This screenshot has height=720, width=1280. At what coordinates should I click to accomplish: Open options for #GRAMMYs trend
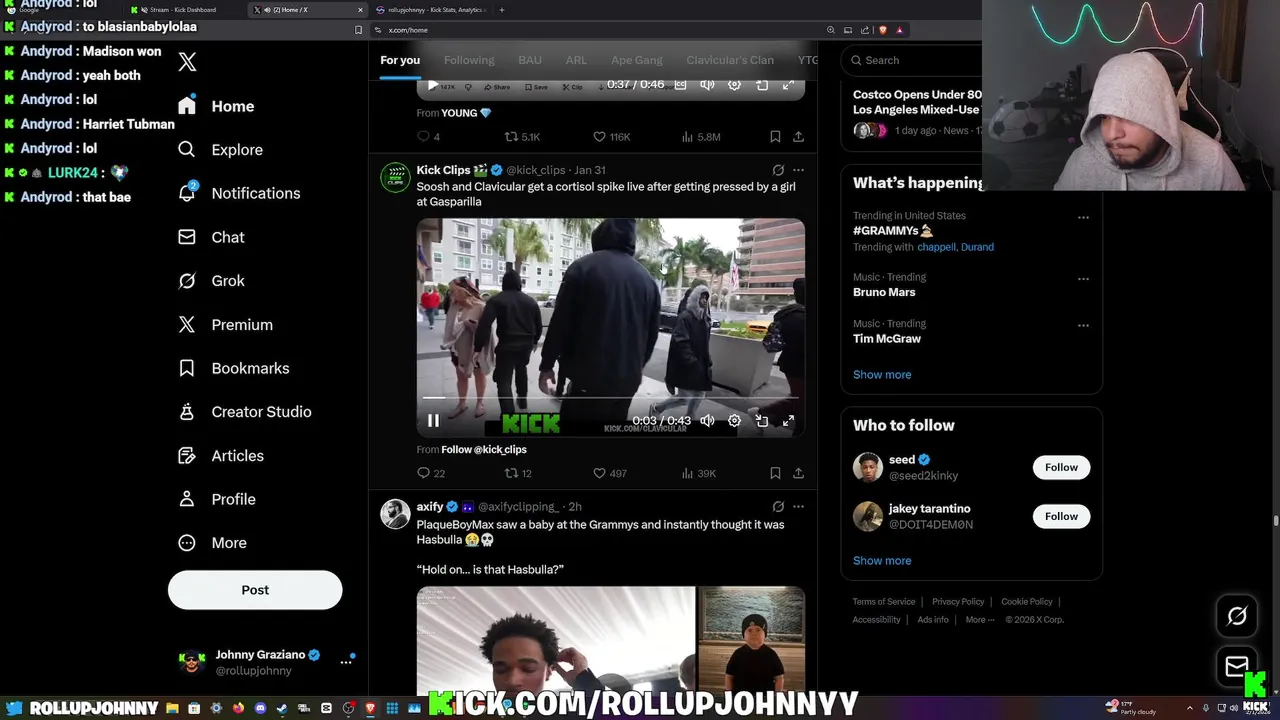click(x=1083, y=217)
